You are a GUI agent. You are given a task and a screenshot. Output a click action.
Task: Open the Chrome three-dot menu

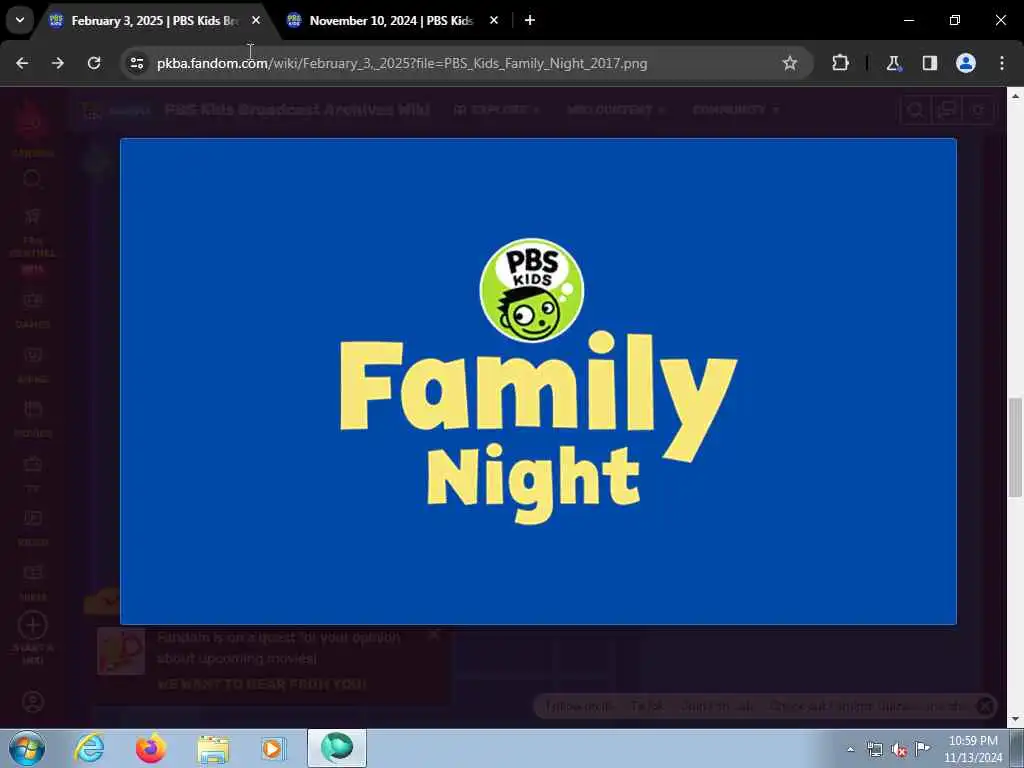tap(1001, 63)
